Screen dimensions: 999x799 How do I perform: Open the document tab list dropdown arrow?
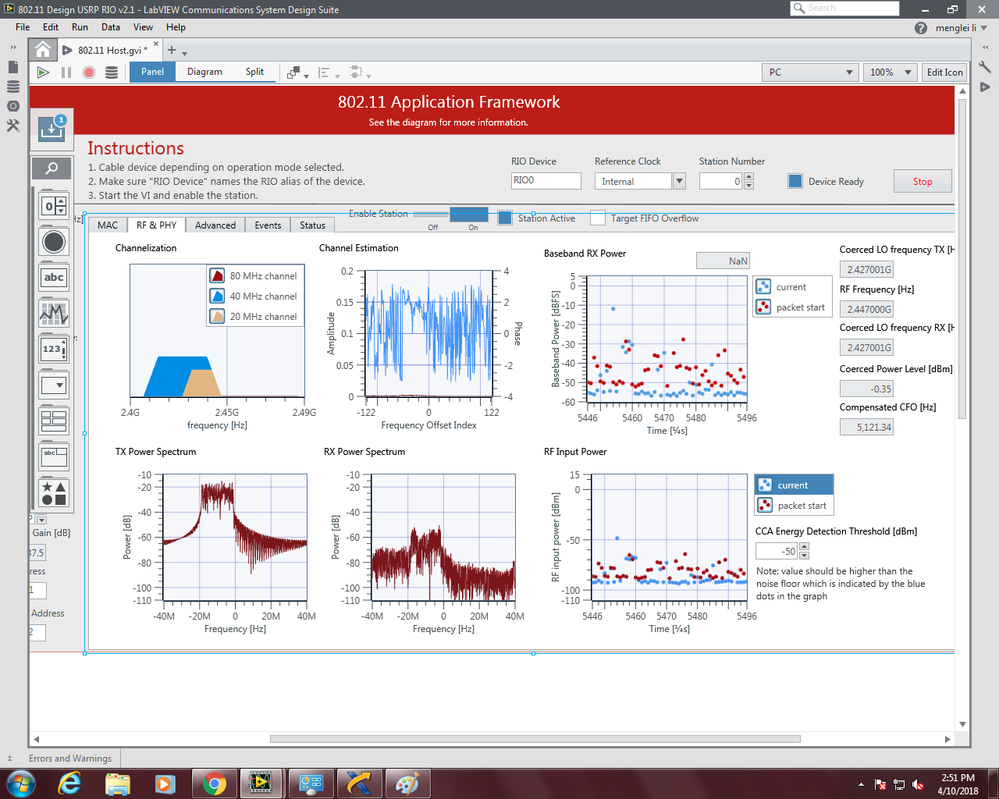185,53
